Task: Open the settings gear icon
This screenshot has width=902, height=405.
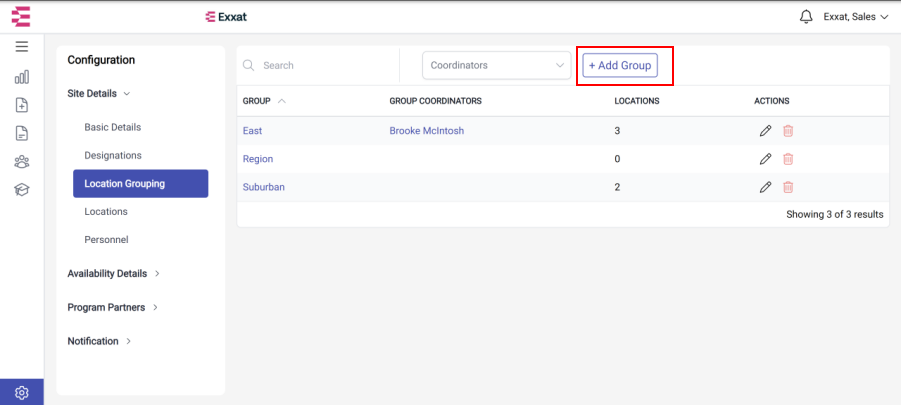Action: pyautogui.click(x=22, y=392)
